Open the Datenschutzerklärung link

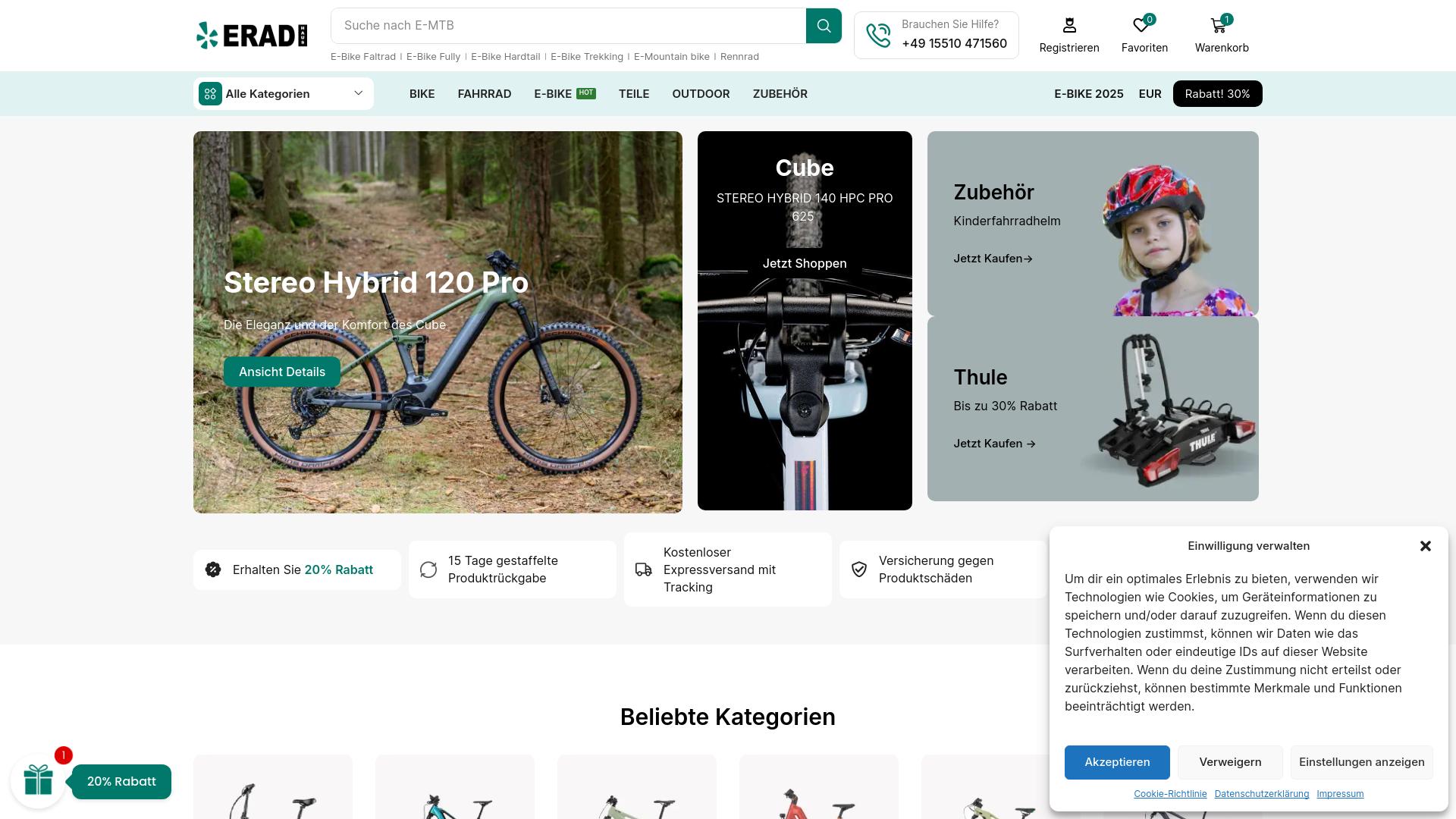point(1261,794)
